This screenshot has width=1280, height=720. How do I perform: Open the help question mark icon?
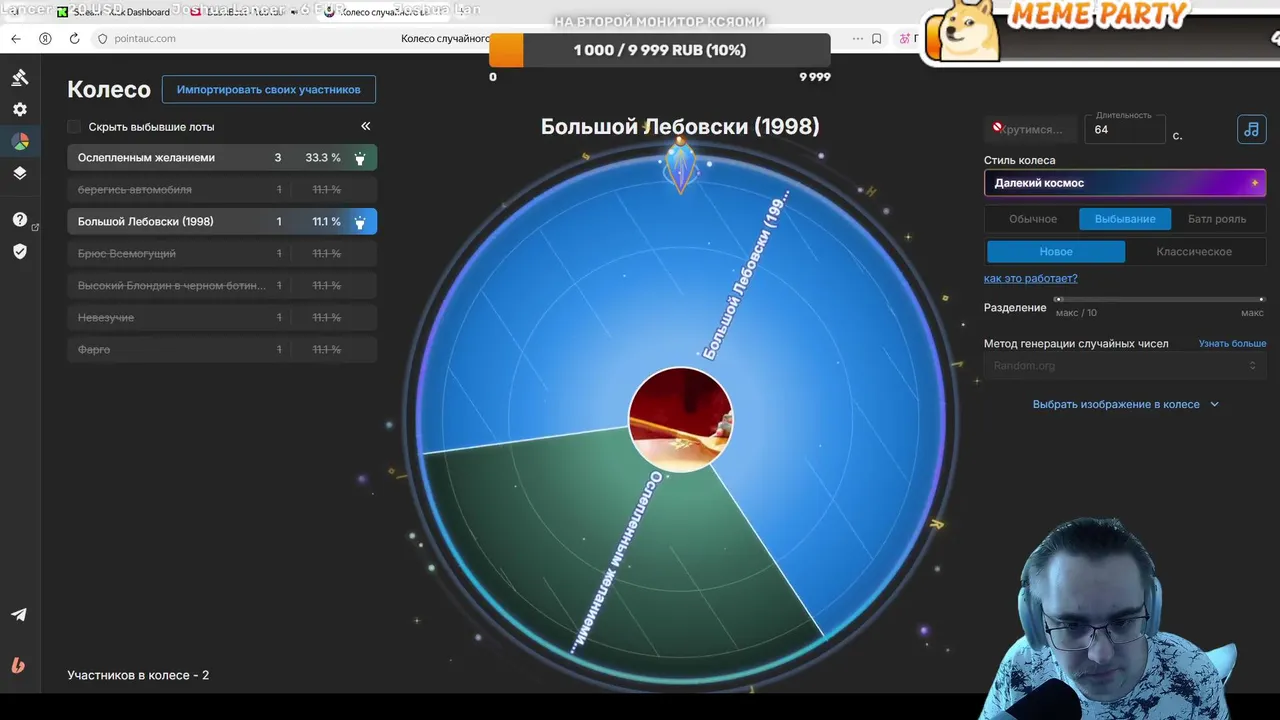click(20, 220)
